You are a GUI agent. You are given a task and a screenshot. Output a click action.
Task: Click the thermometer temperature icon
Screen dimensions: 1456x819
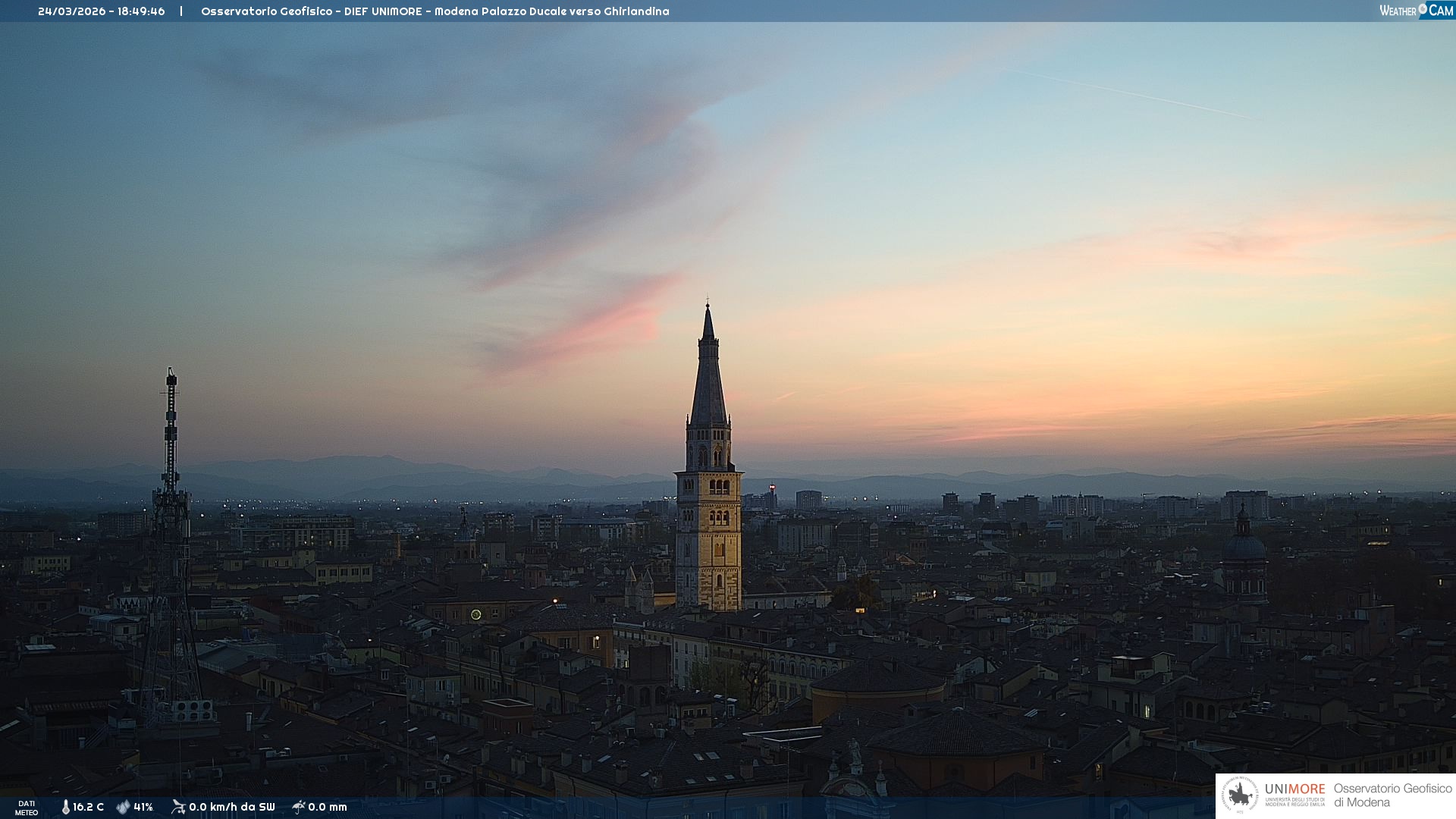click(x=65, y=807)
